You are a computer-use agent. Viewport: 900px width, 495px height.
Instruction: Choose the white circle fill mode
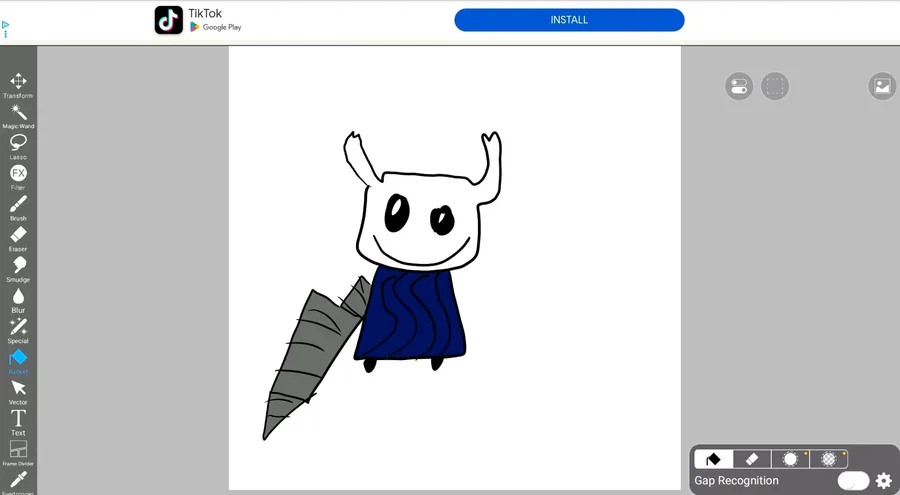coord(790,459)
